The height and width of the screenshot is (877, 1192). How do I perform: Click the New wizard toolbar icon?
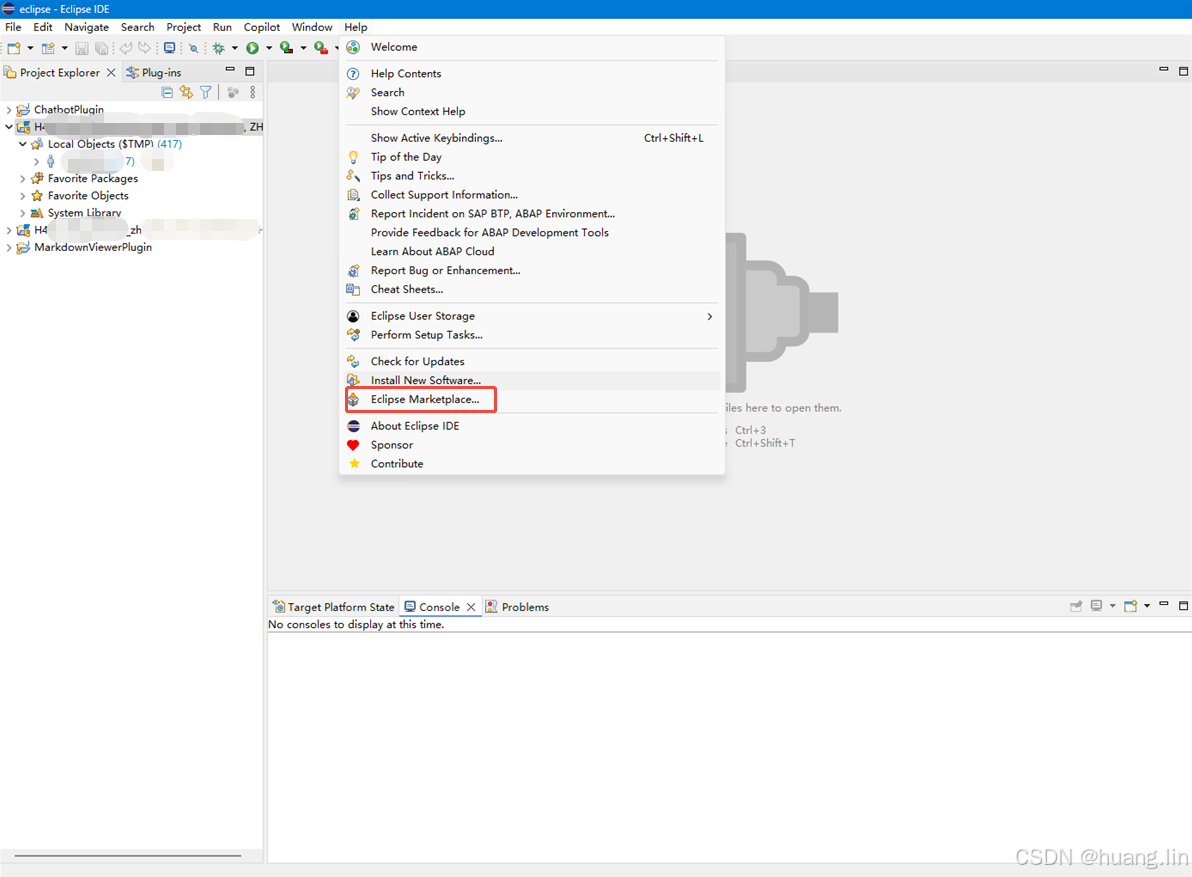[x=14, y=48]
